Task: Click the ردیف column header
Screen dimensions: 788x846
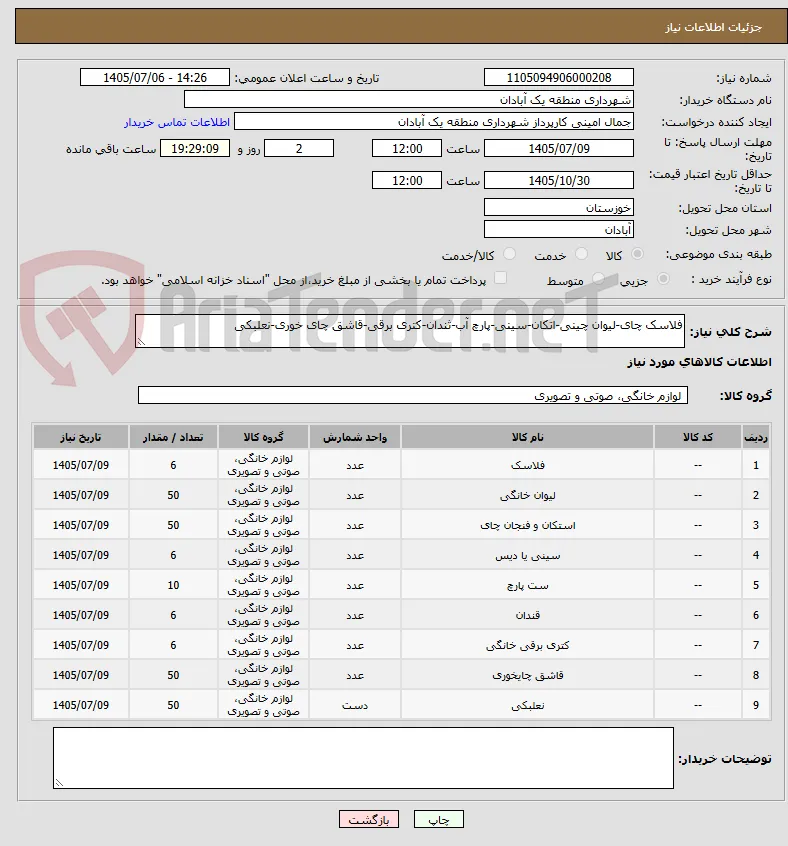Action: pos(756,437)
